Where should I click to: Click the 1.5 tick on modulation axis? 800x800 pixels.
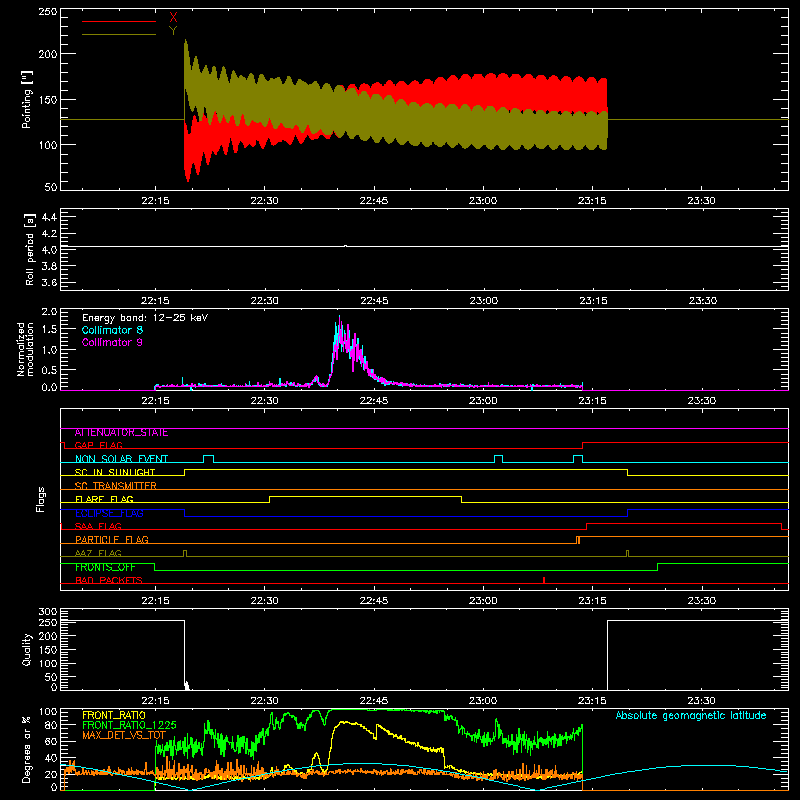49,329
